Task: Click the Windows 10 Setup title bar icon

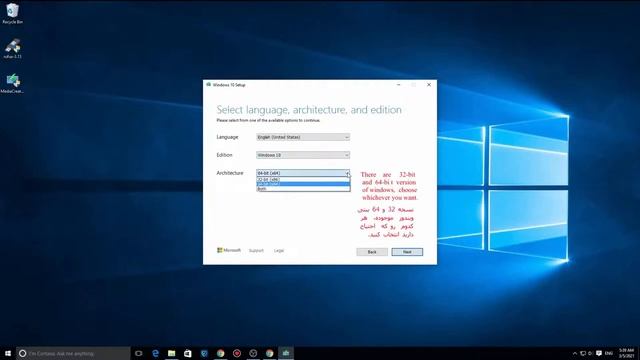Action: point(209,85)
